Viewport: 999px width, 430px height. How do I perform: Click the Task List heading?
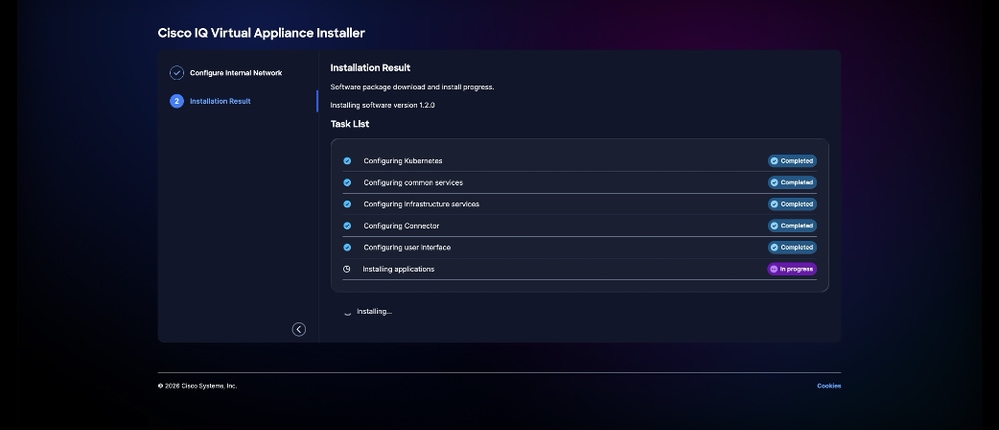point(350,124)
